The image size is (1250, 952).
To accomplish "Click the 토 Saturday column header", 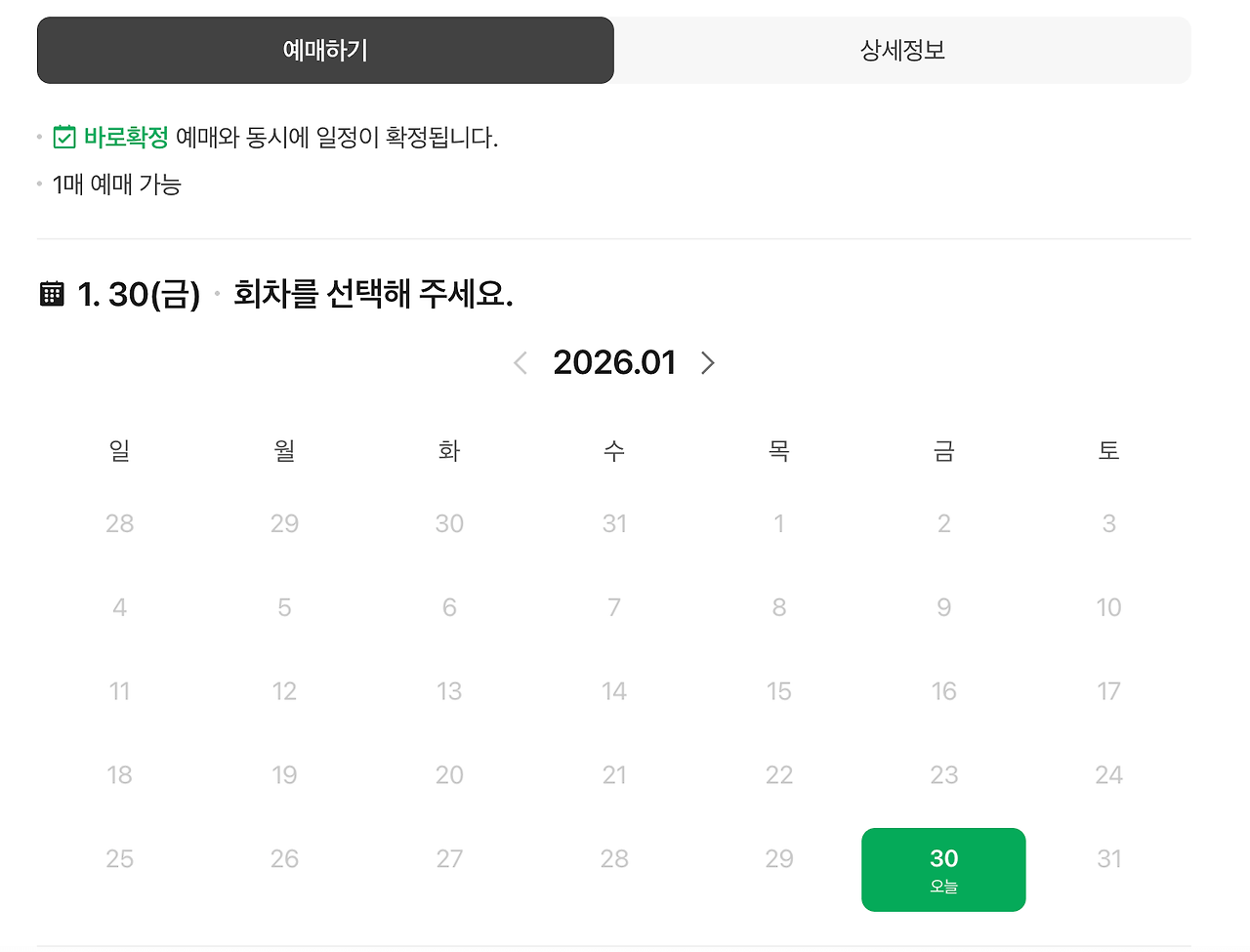I will pos(1108,450).
